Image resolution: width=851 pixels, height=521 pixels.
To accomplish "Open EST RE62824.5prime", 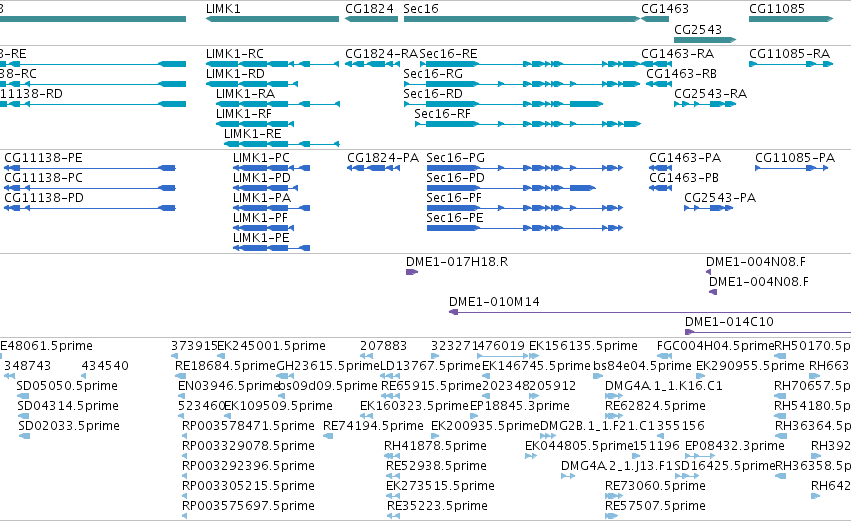I will pyautogui.click(x=614, y=417).
